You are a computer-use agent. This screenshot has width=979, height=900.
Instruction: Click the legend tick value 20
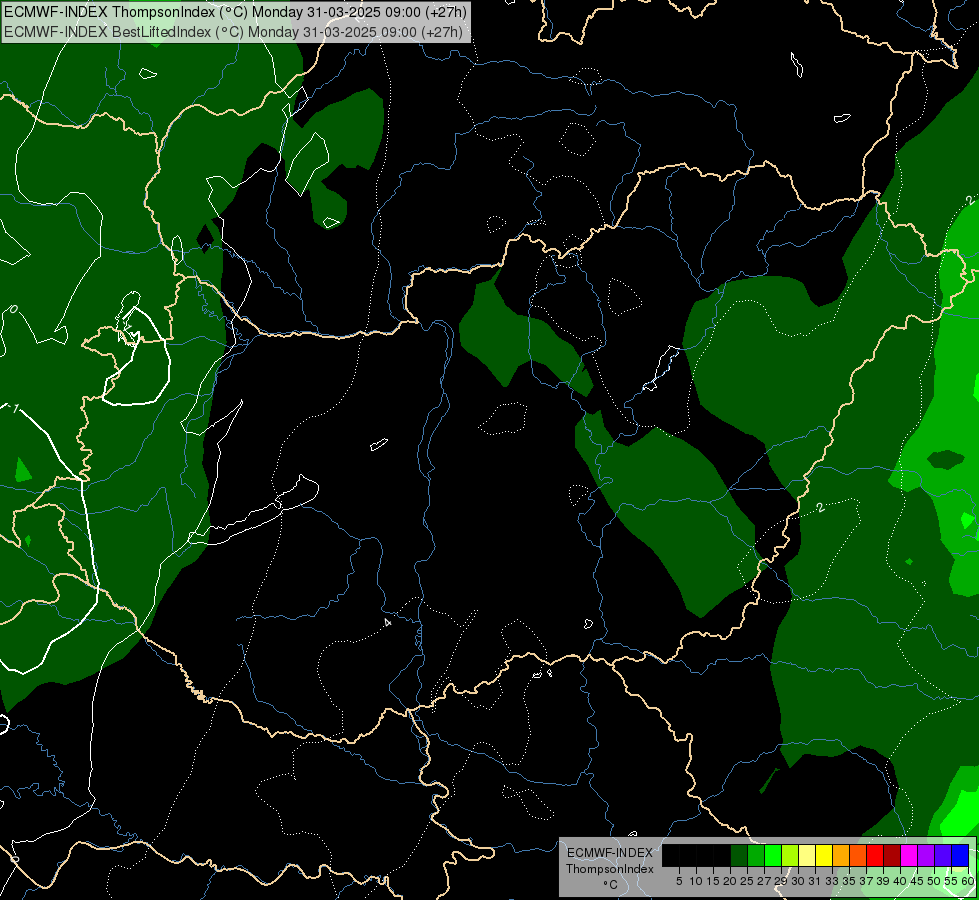click(x=730, y=881)
